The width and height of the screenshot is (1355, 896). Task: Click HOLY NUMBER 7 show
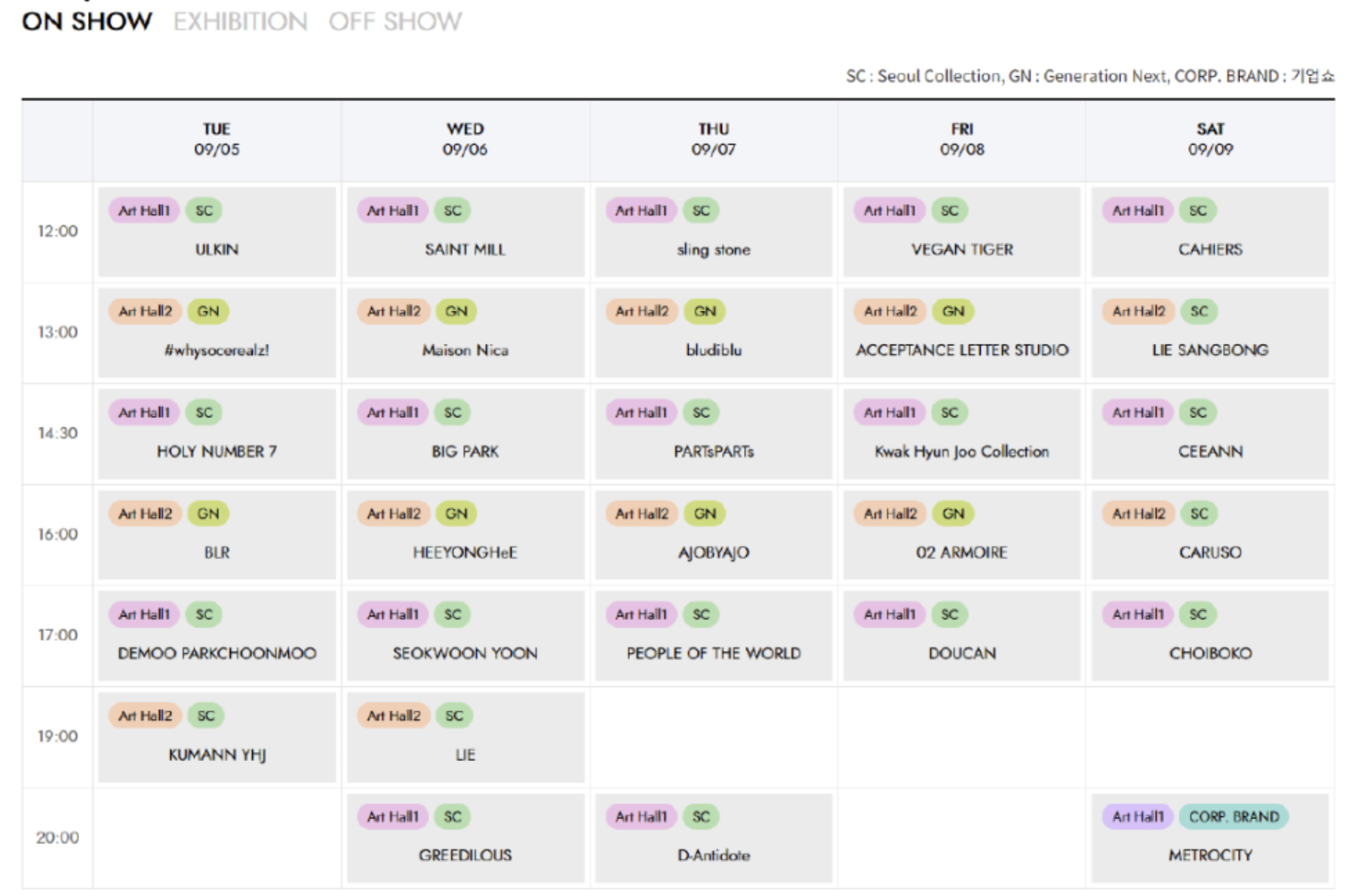[x=217, y=434]
